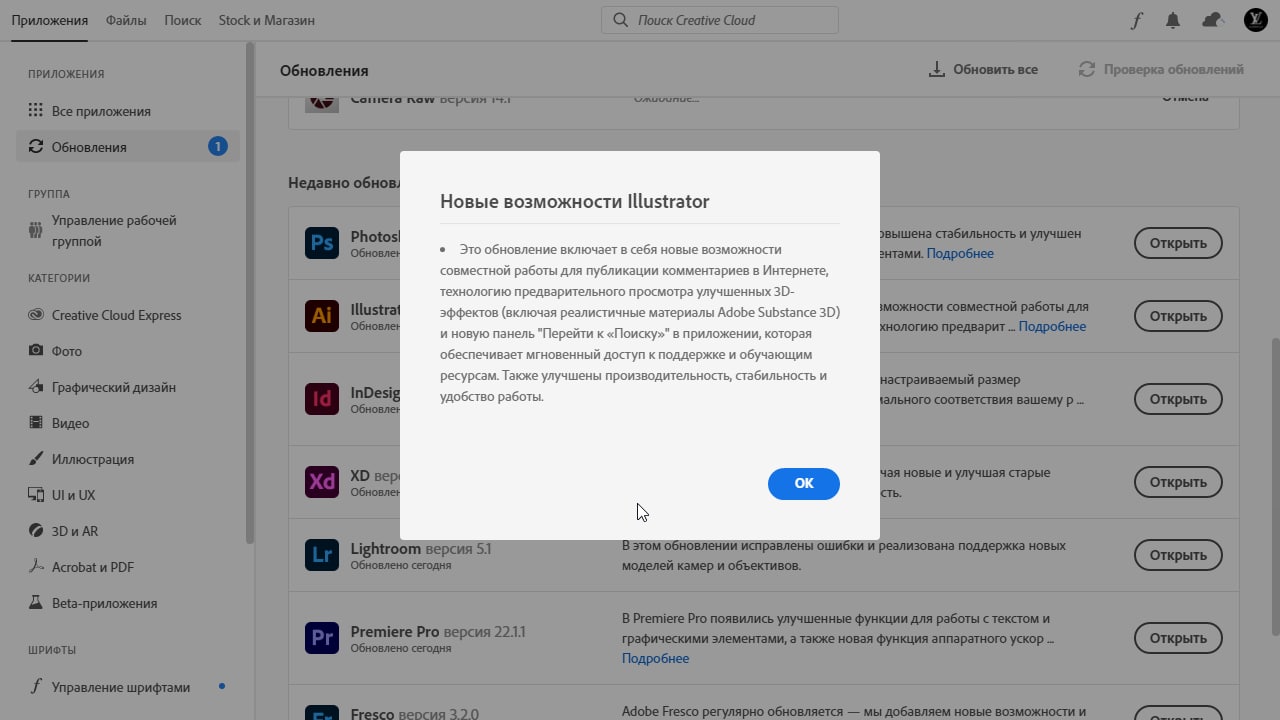Viewport: 1280px width, 720px height.
Task: Focus the Creative Cloud search field
Action: [720, 20]
